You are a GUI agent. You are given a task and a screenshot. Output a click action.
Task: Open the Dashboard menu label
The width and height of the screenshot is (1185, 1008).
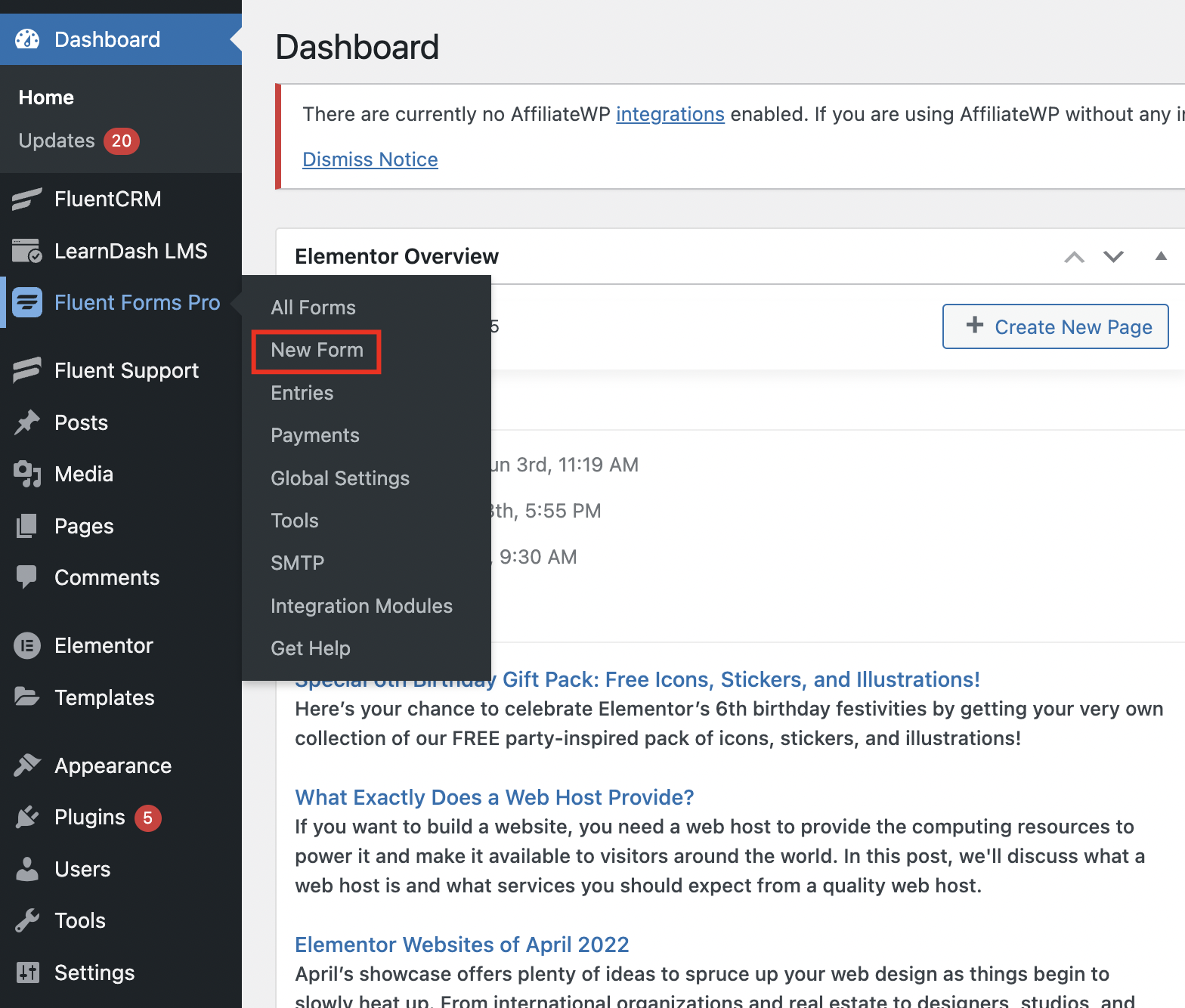pyautogui.click(x=107, y=39)
